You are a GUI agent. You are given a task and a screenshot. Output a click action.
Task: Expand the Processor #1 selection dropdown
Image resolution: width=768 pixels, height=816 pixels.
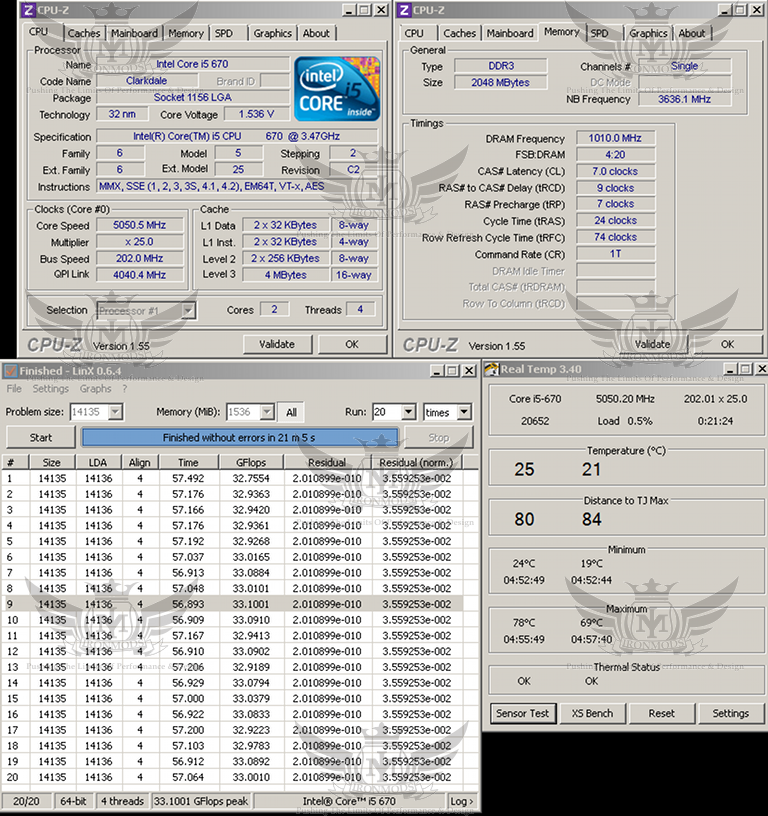click(x=188, y=311)
